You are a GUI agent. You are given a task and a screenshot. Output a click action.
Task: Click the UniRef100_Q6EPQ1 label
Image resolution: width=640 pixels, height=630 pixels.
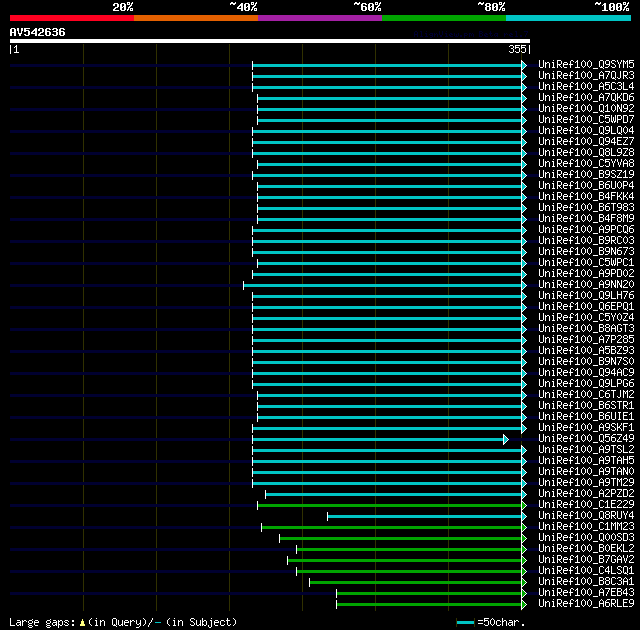coord(586,307)
